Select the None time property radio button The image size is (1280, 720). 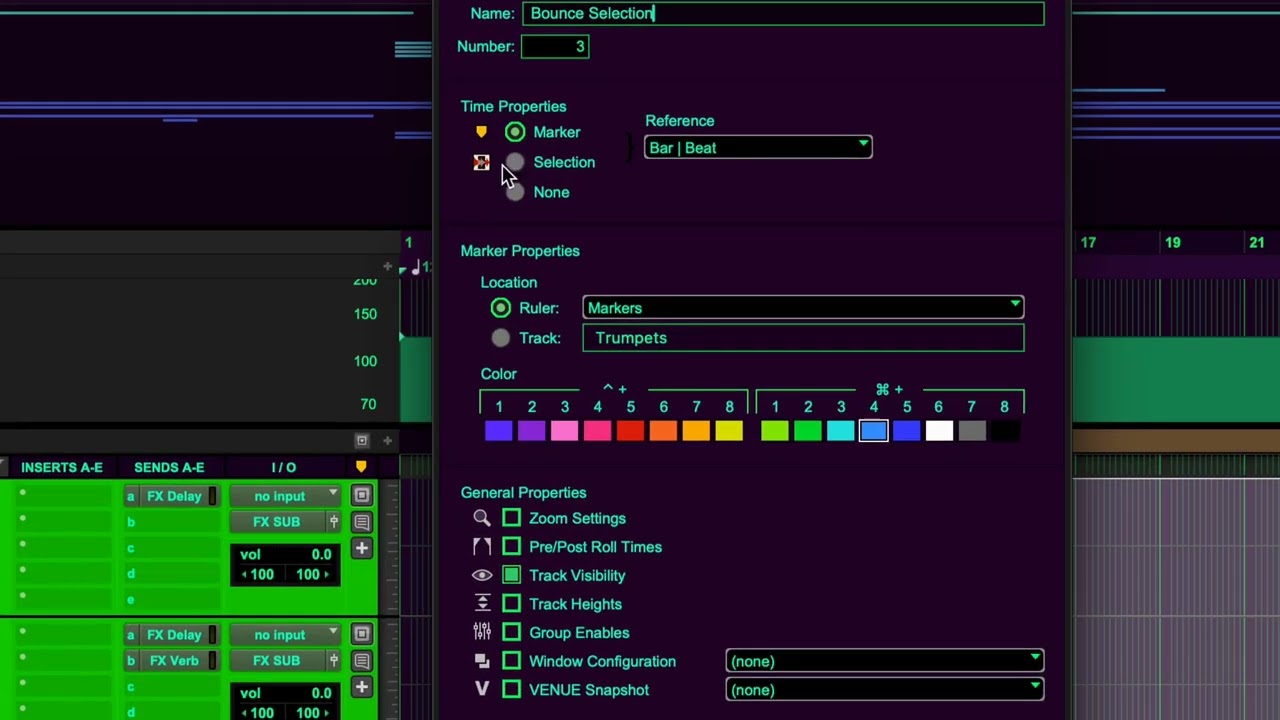pos(515,192)
